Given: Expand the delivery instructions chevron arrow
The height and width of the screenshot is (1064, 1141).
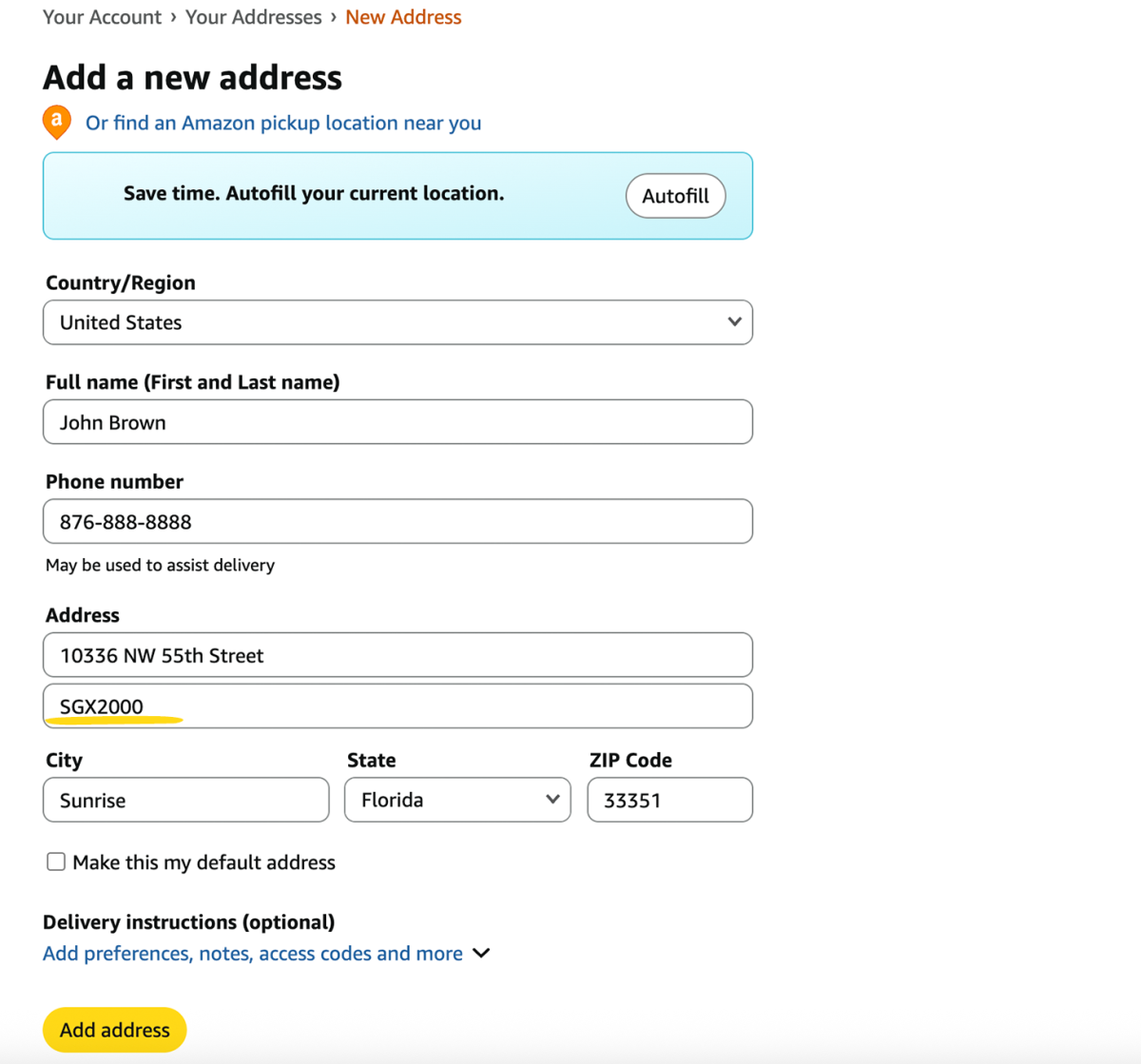Looking at the screenshot, I should (x=482, y=953).
